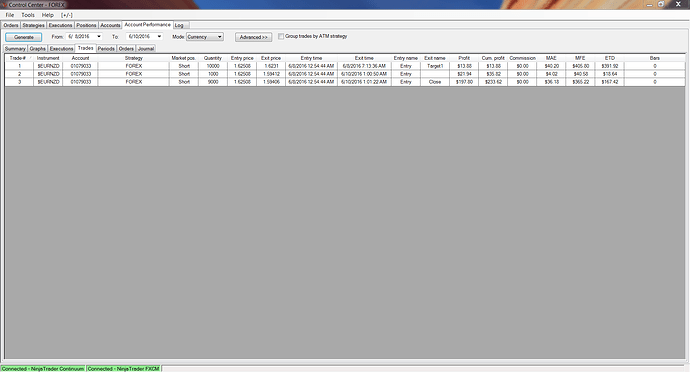Open the File menu
The height and width of the screenshot is (372, 690).
pos(10,15)
